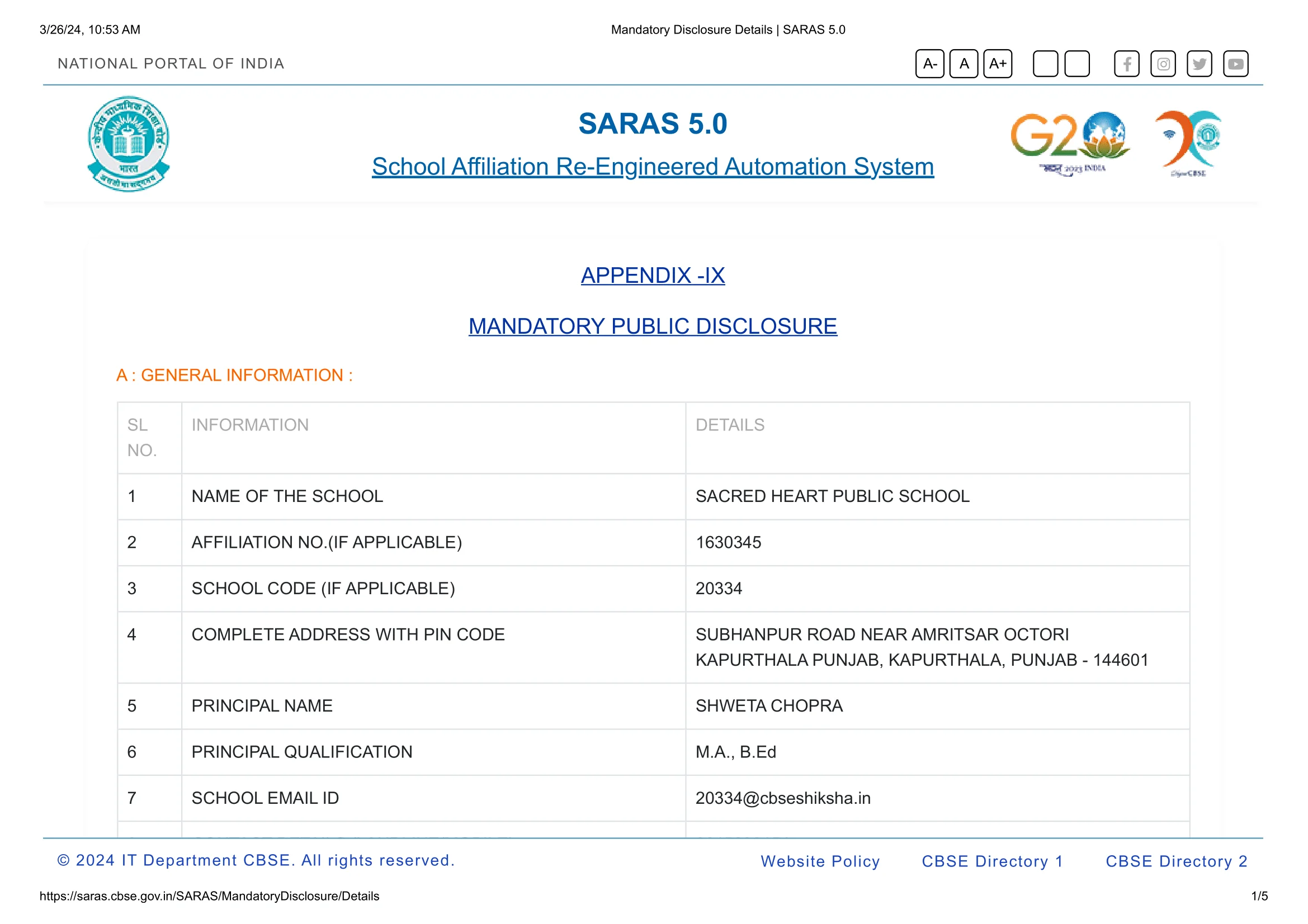Select affiliation number 1630345

click(938, 543)
